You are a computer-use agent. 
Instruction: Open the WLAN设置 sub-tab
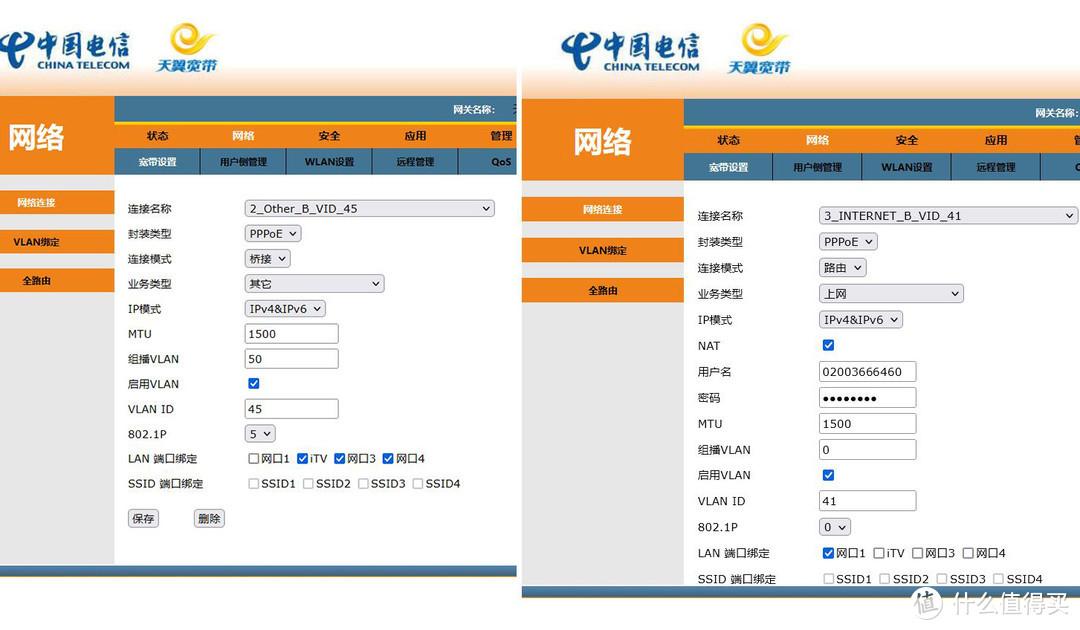point(328,161)
